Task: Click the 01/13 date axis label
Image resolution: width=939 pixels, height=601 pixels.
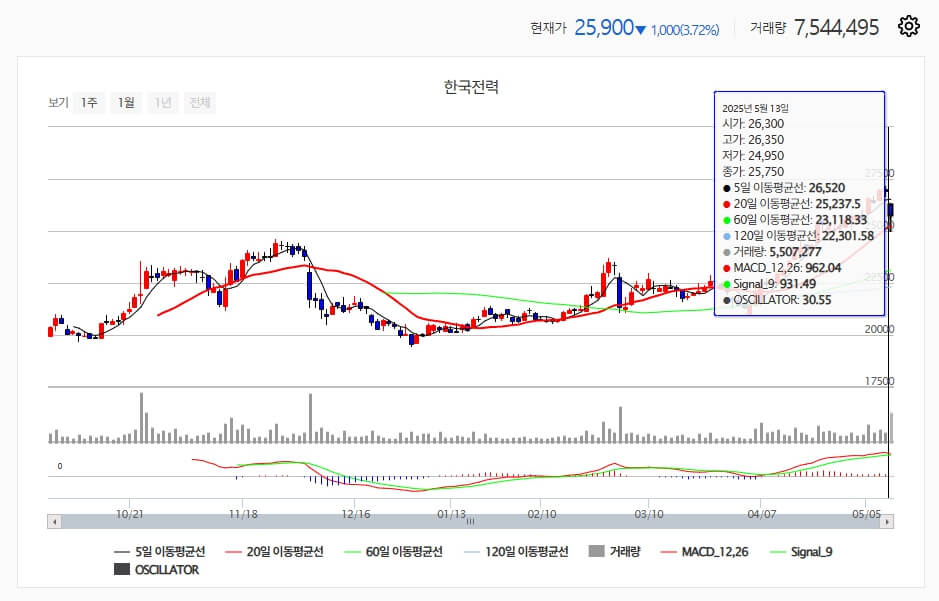Action: tap(451, 514)
